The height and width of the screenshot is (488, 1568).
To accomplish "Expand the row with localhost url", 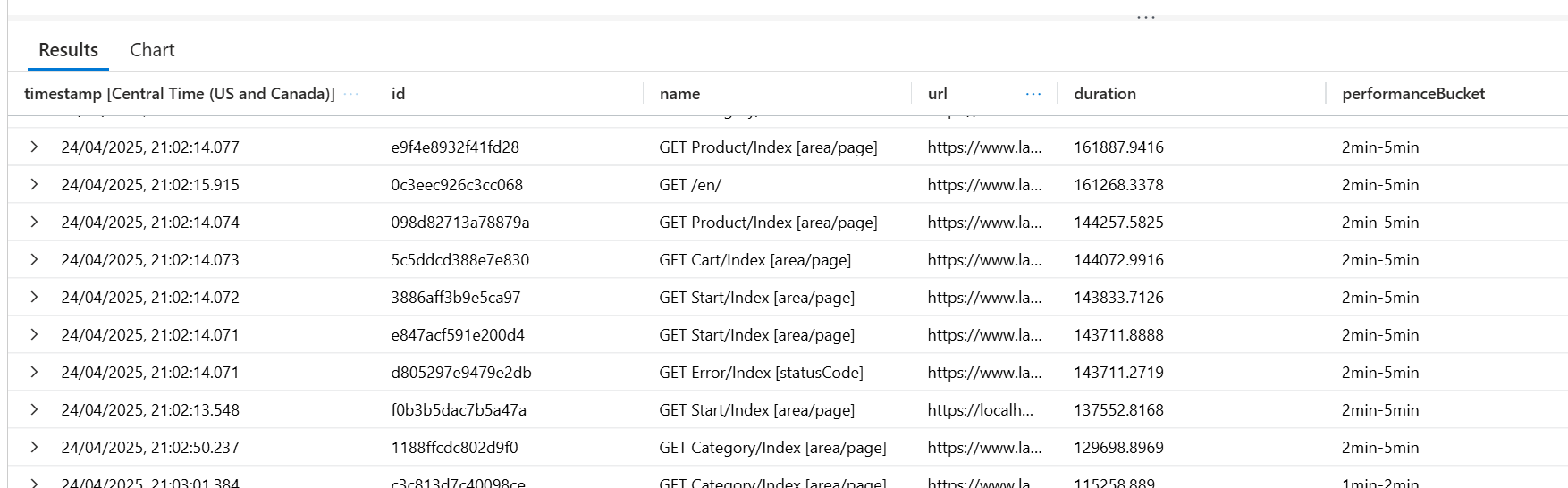I will 34,409.
